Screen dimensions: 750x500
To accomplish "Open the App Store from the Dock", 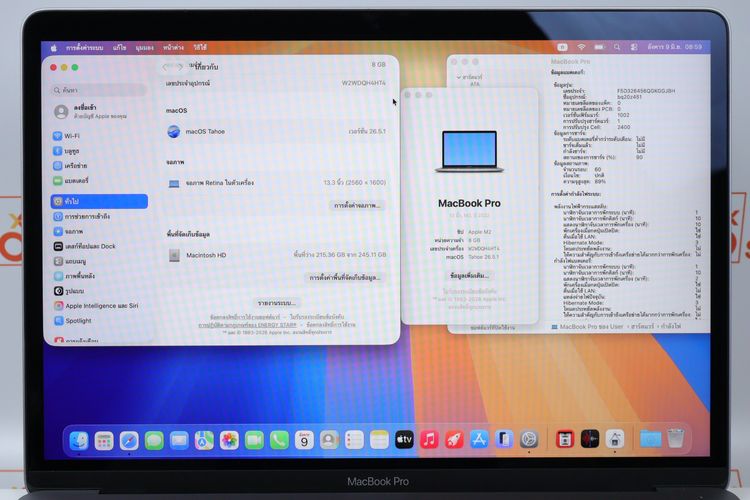I will coord(479,439).
